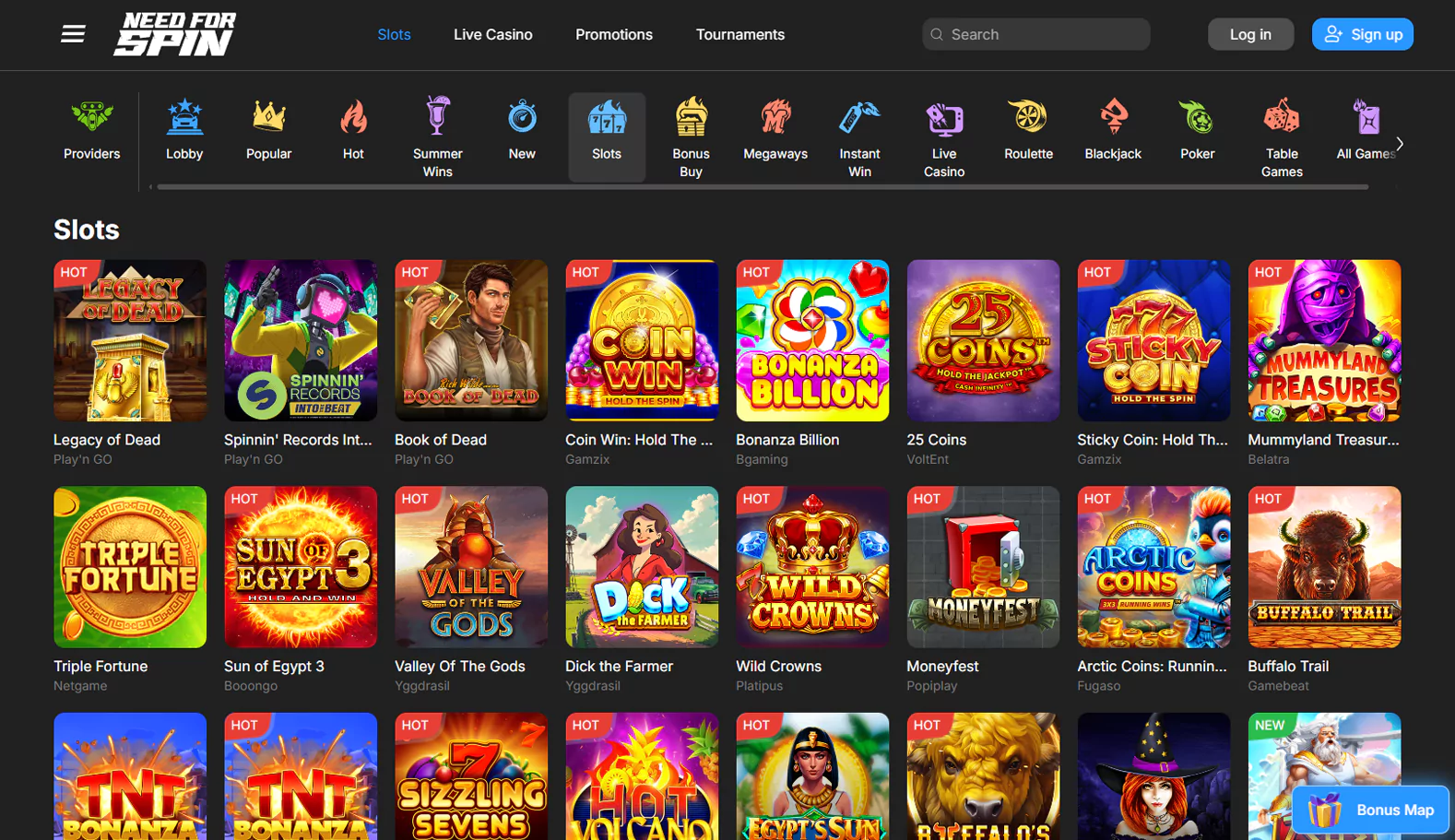Open the Bonus Map button
Viewport: 1455px width, 840px height.
click(1370, 810)
